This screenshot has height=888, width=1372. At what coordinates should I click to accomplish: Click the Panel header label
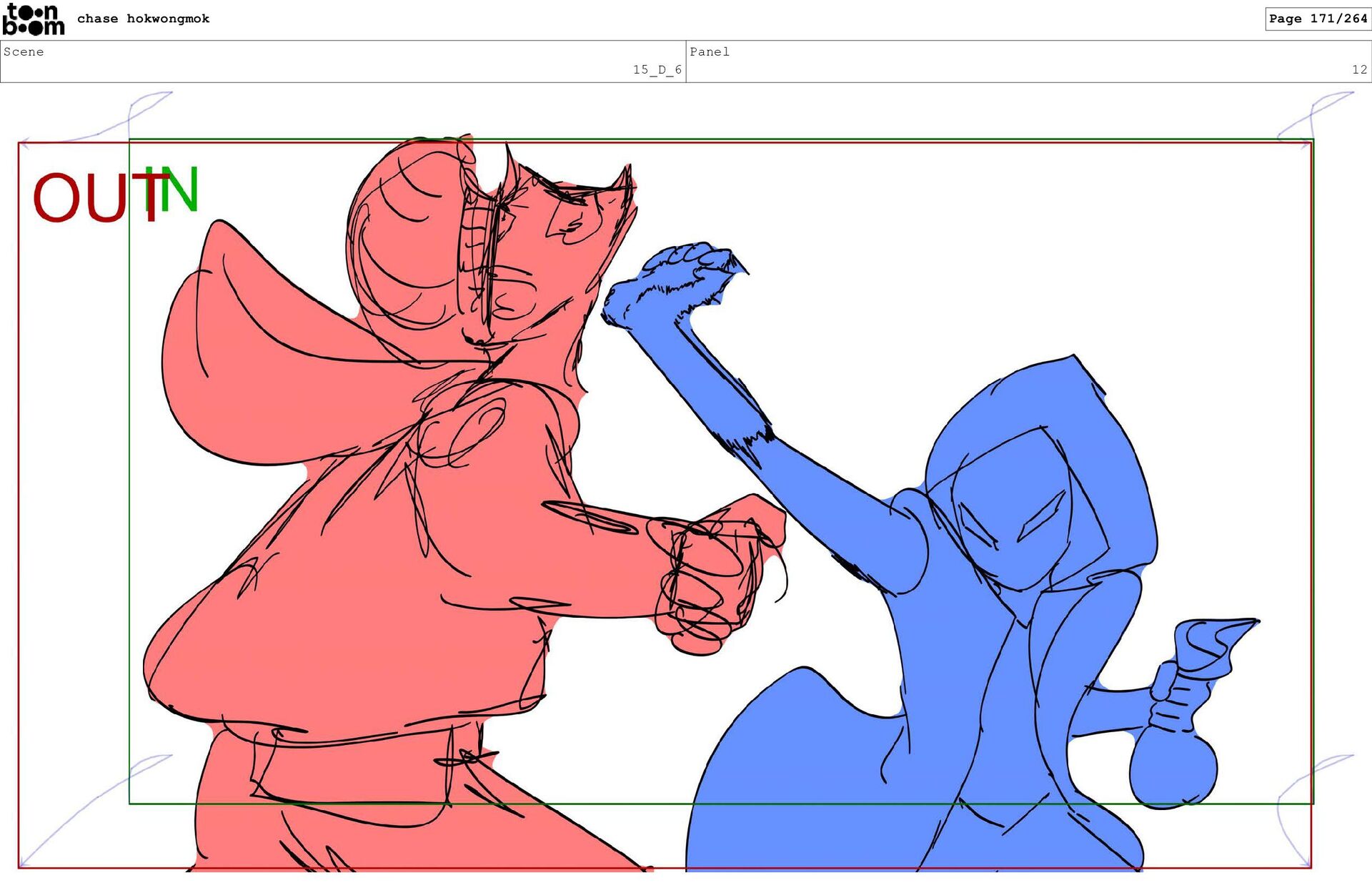pyautogui.click(x=709, y=51)
